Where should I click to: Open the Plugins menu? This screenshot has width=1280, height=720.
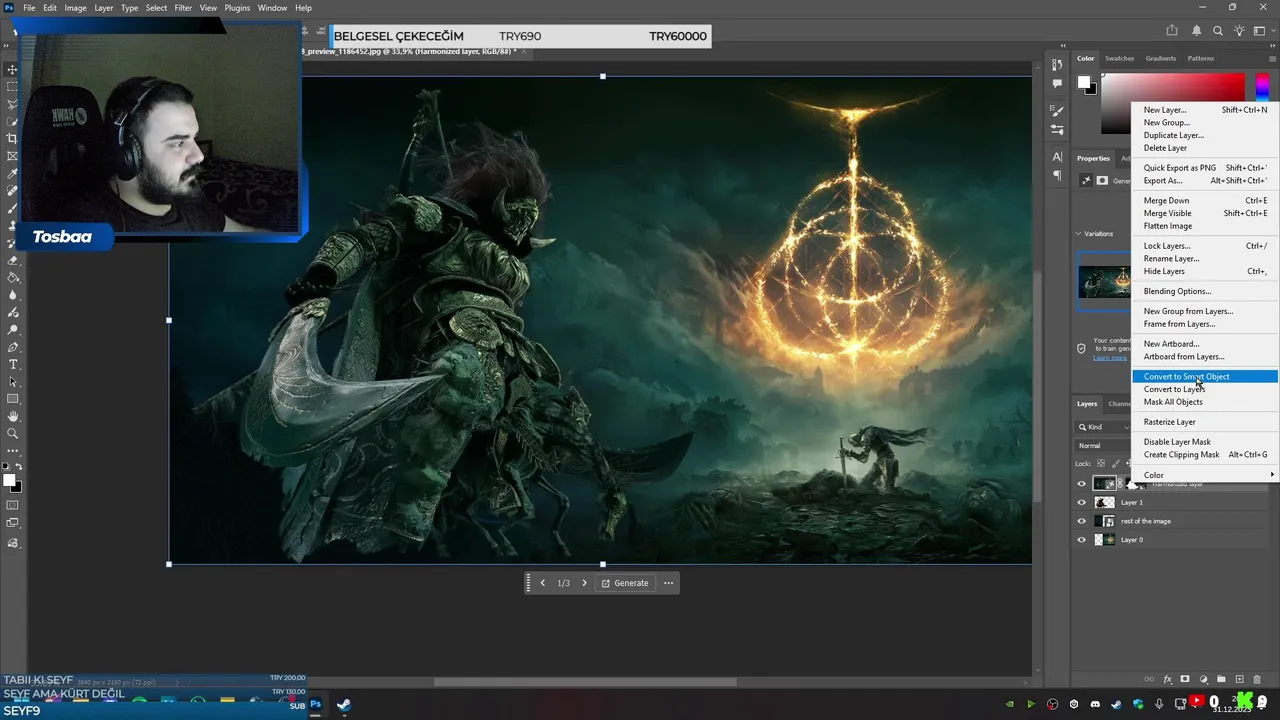point(237,8)
